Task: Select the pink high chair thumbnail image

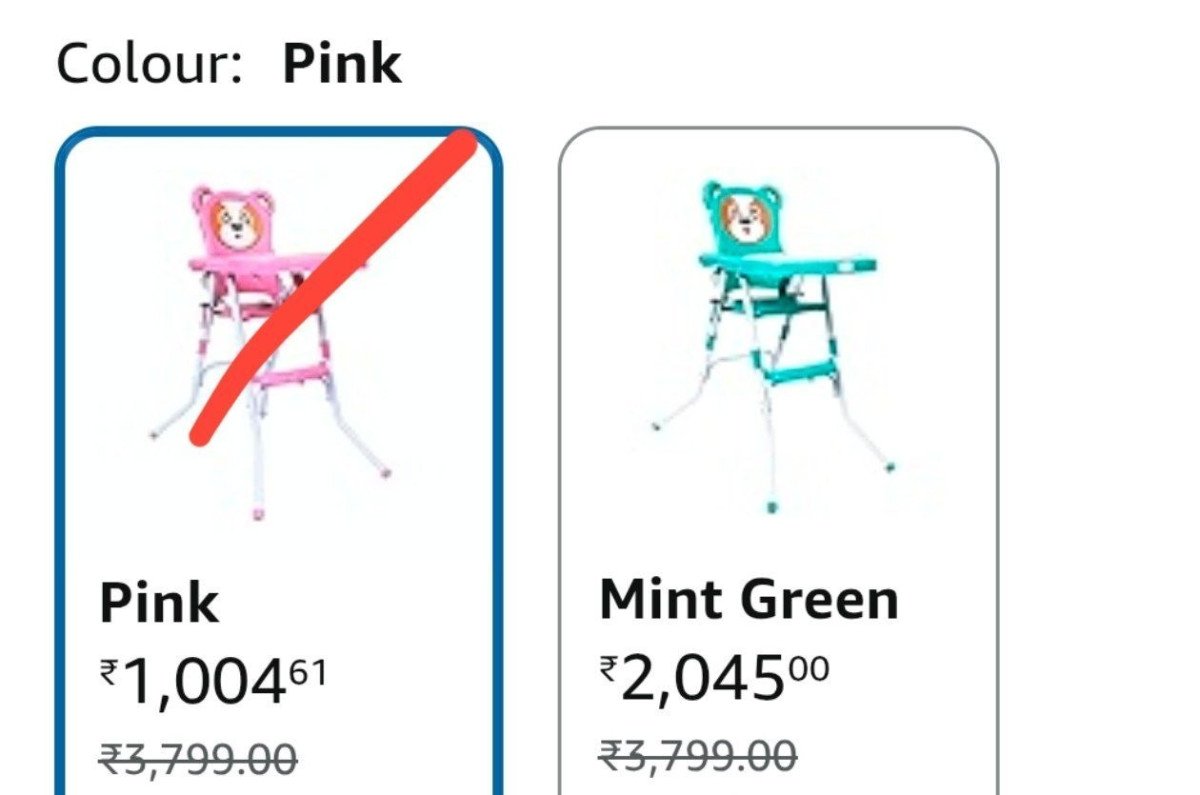Action: tap(270, 350)
